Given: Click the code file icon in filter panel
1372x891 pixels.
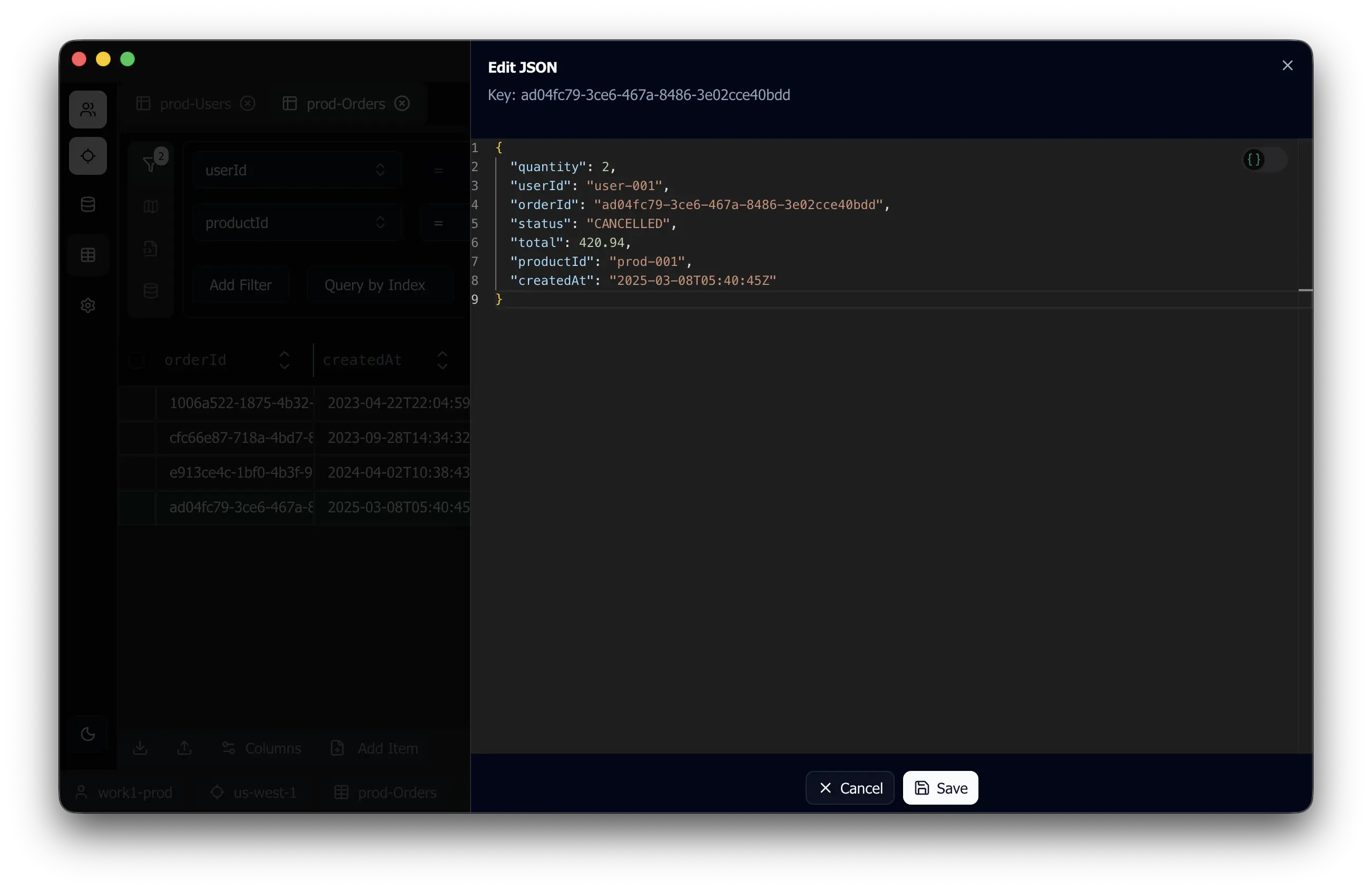Looking at the screenshot, I should pyautogui.click(x=151, y=249).
